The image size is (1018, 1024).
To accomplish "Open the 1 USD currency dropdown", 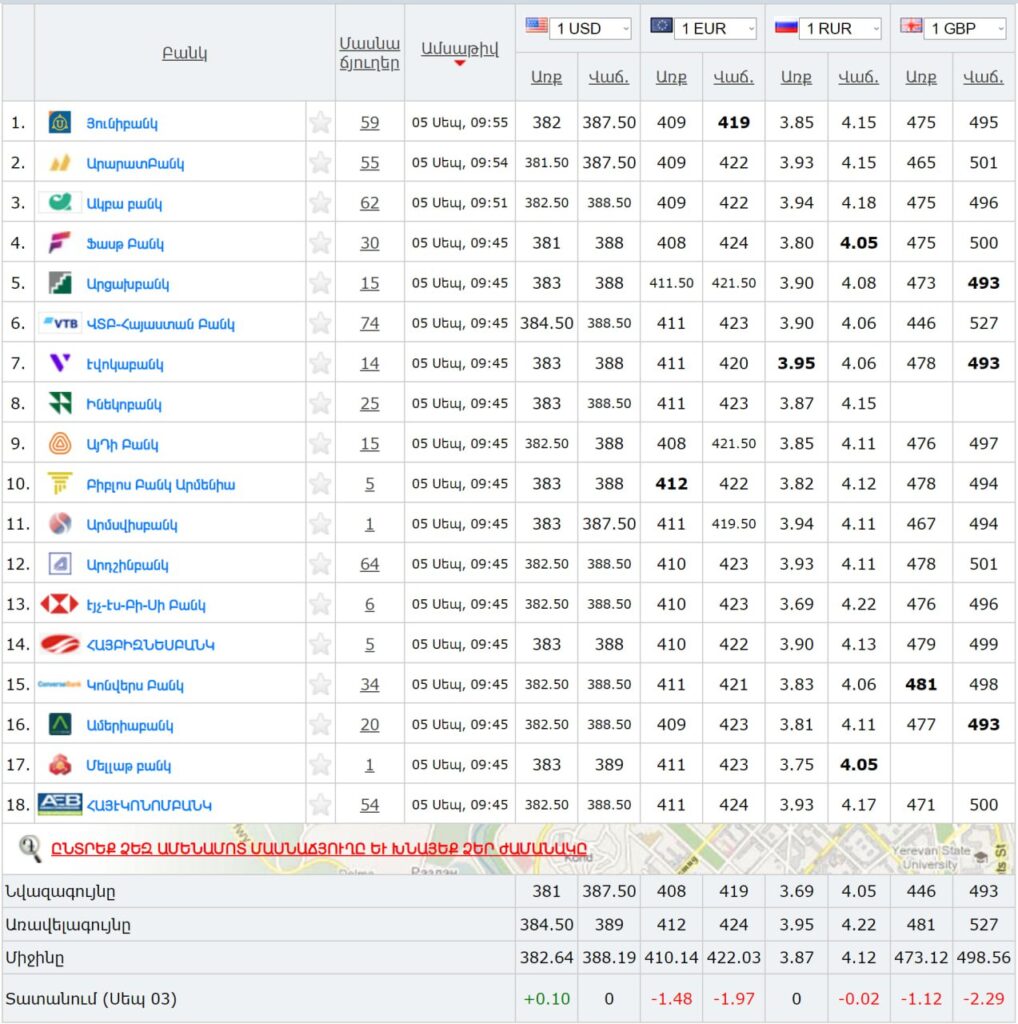I will pos(590,29).
